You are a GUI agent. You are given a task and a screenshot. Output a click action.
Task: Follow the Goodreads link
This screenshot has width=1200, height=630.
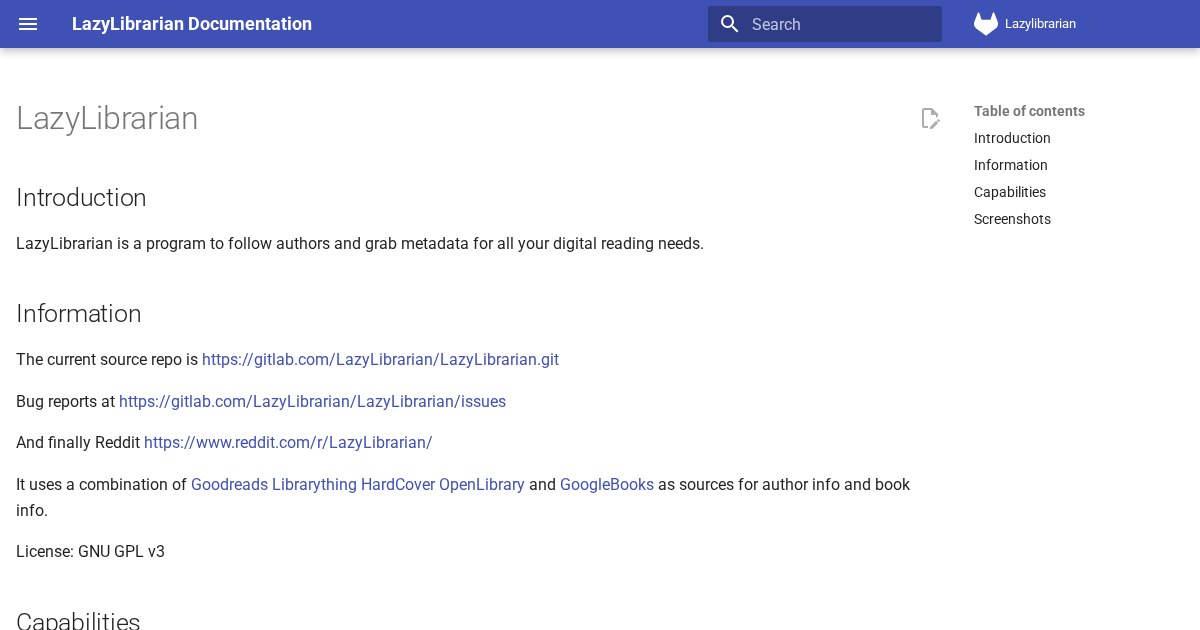click(229, 484)
